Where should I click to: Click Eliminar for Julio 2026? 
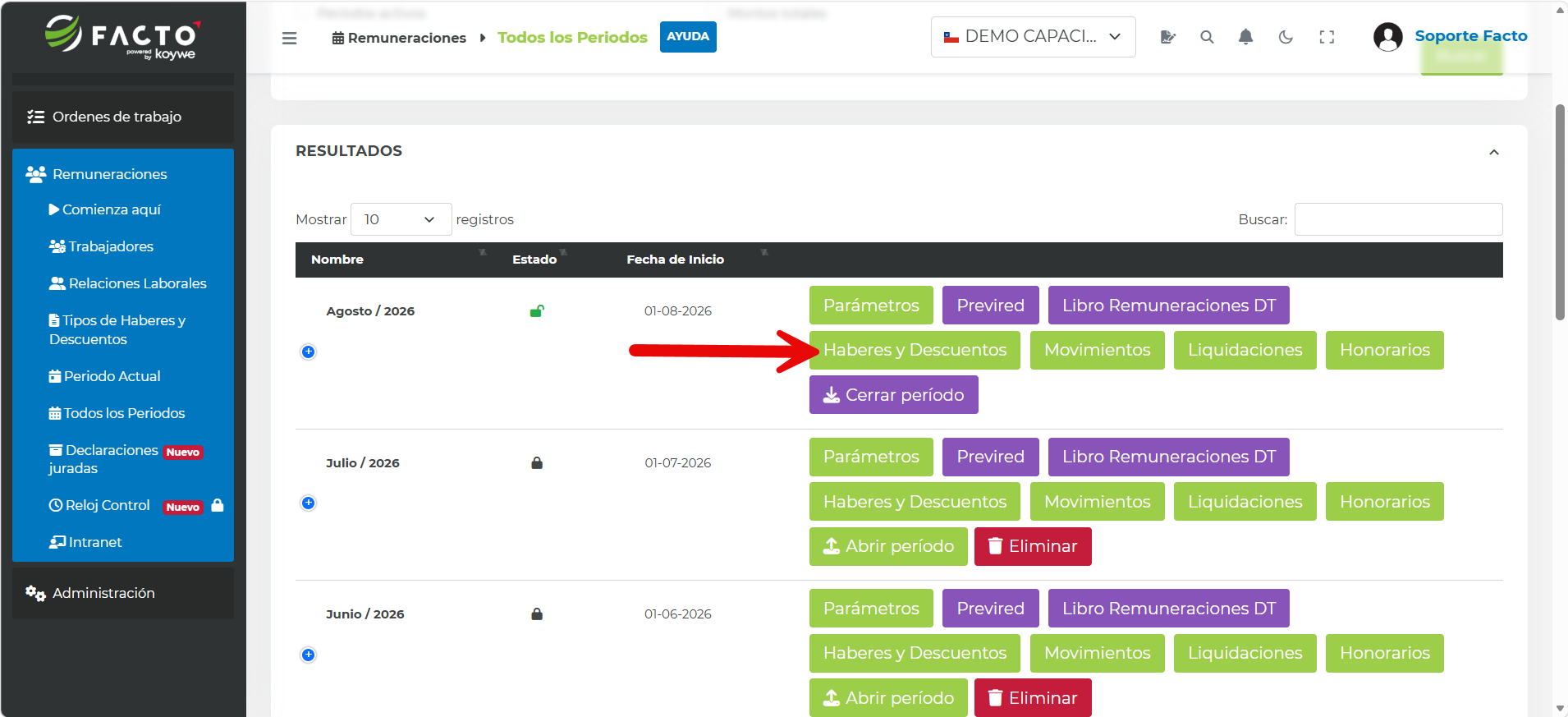(x=1033, y=546)
